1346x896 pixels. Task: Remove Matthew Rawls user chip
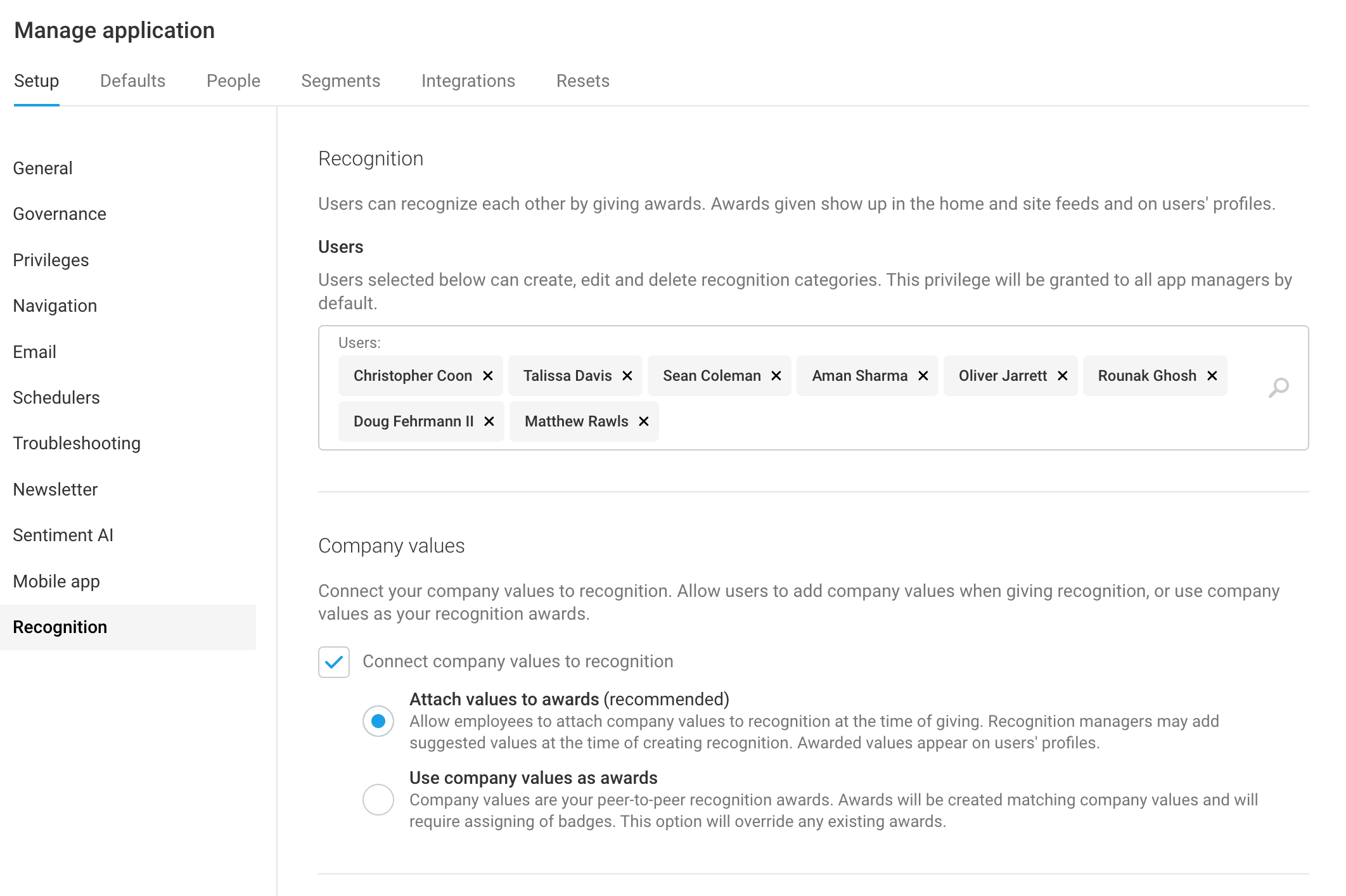pyautogui.click(x=643, y=421)
